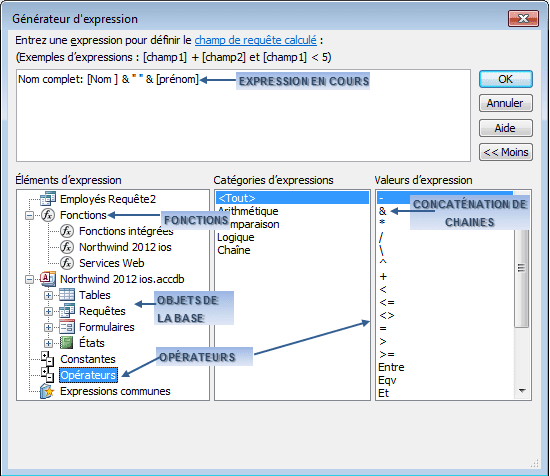
Task: Select Employés Requête2 in the elements tree
Action: (108, 199)
